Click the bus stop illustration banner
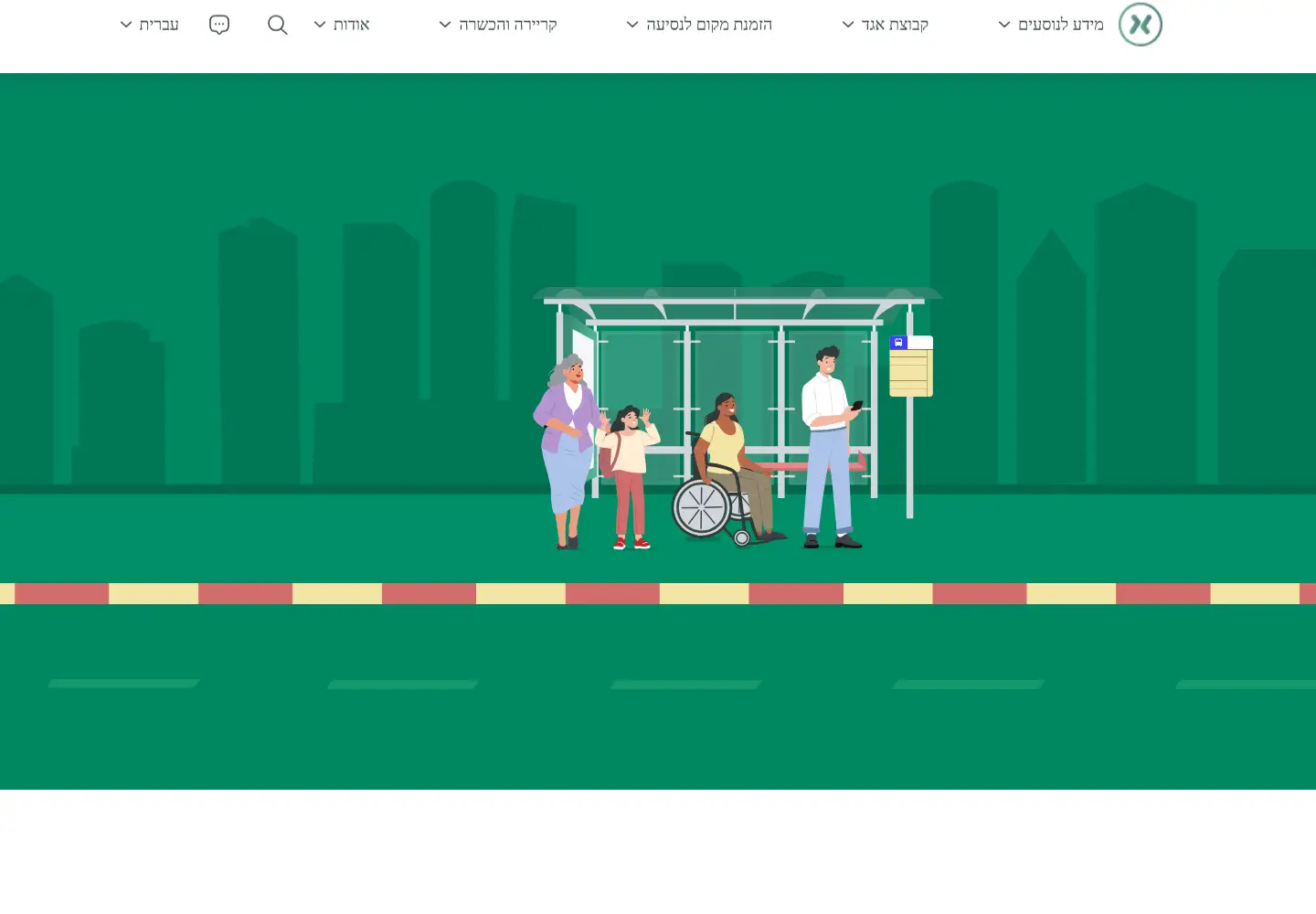Screen dimensions: 1316x914 tap(658, 431)
